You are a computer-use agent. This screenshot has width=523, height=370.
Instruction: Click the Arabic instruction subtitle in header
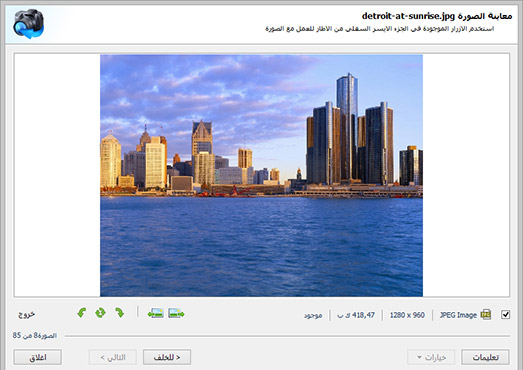380,29
